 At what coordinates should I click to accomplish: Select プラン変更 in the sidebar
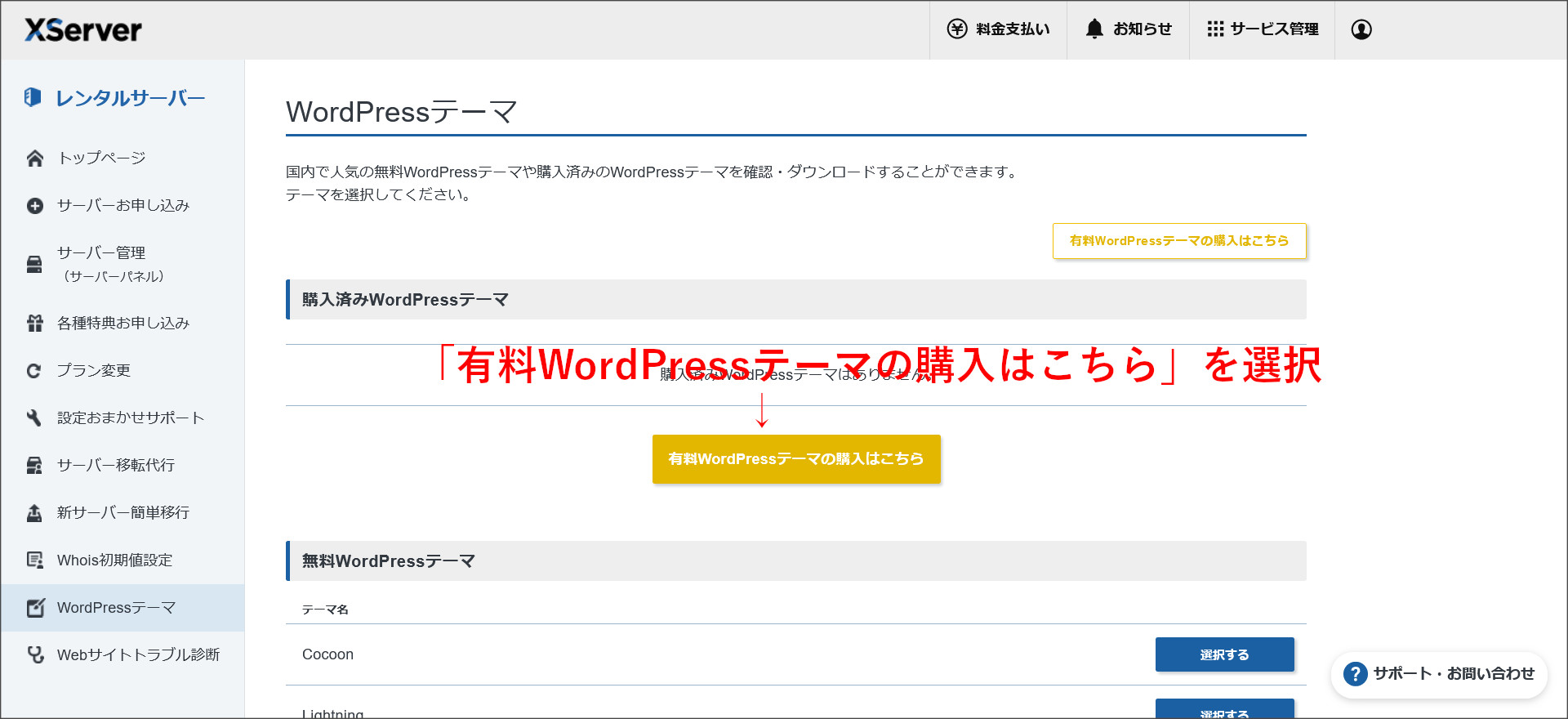click(x=122, y=371)
